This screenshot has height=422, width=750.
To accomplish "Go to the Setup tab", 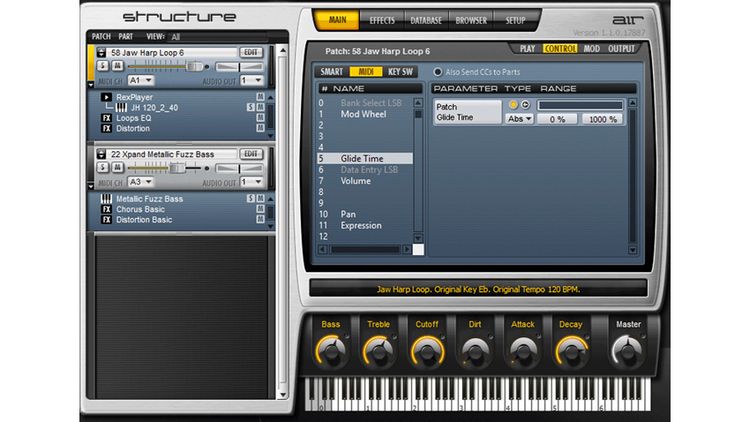I will 515,21.
